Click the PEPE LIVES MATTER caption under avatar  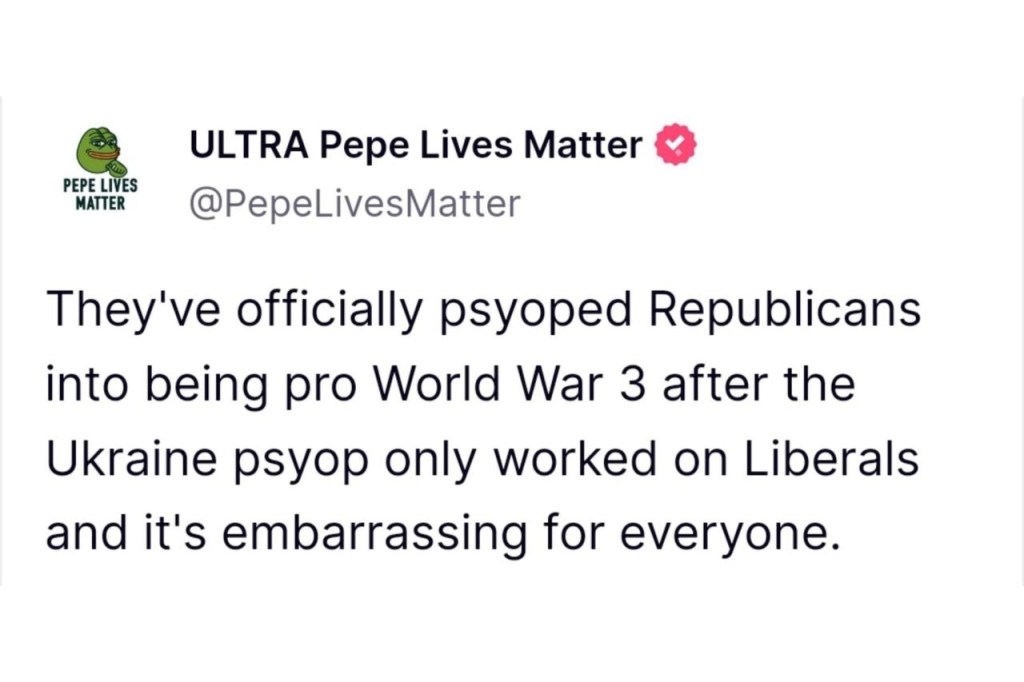coord(100,195)
